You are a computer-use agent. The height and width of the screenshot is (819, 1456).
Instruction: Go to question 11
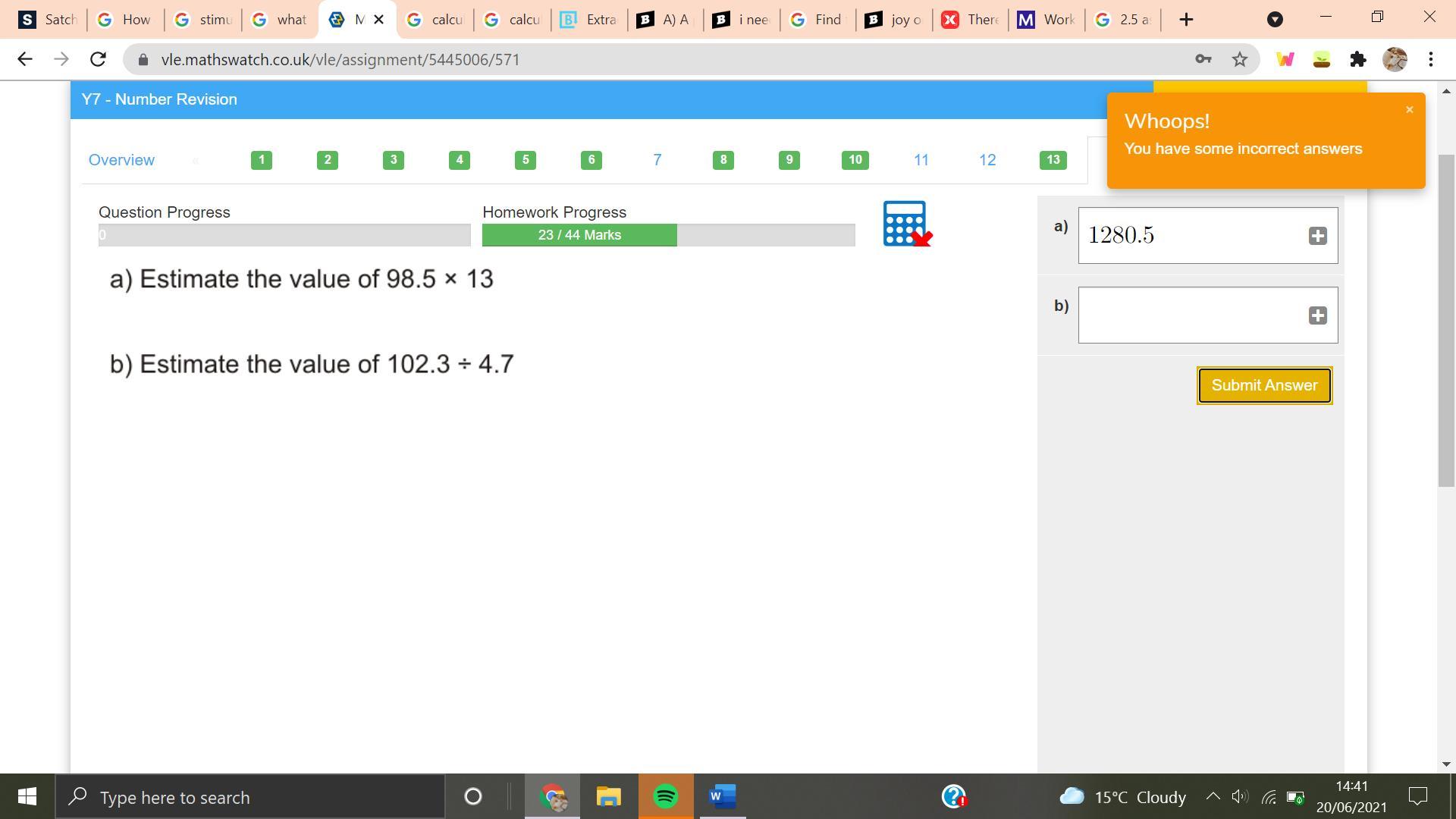tap(921, 160)
